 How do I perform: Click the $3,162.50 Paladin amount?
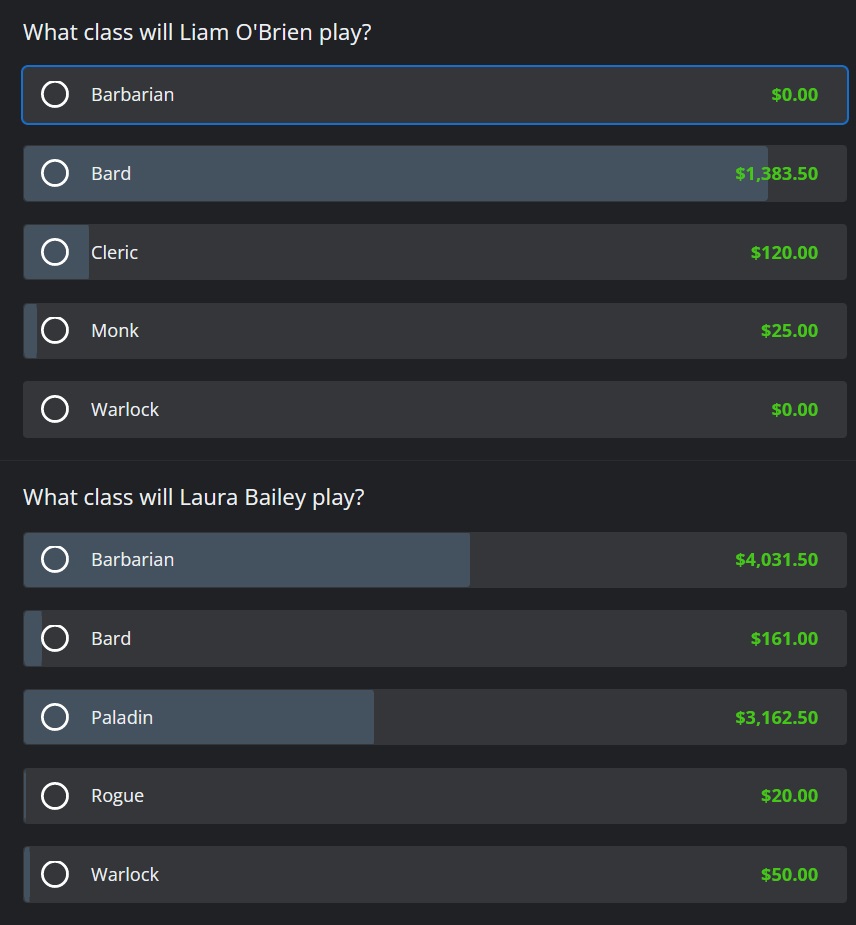776,717
